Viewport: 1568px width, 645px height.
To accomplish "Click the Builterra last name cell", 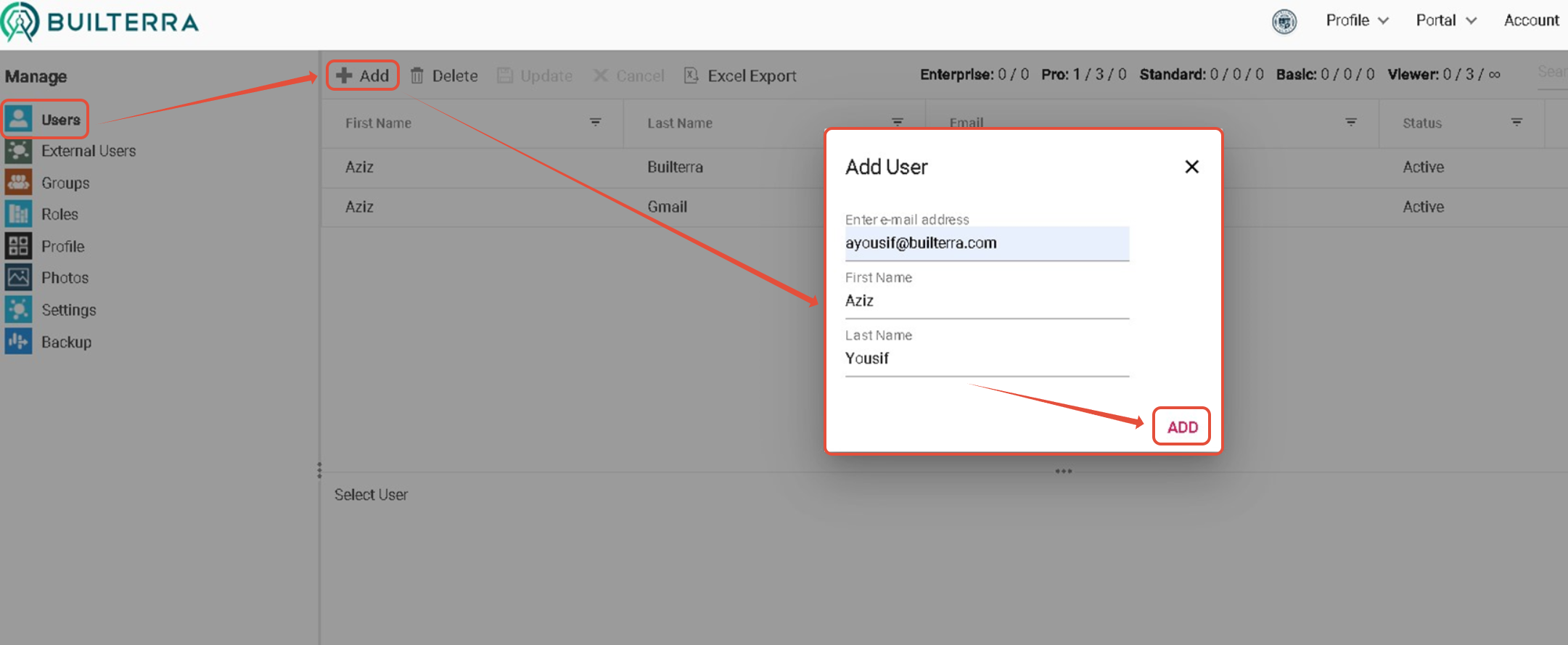I will pos(675,167).
